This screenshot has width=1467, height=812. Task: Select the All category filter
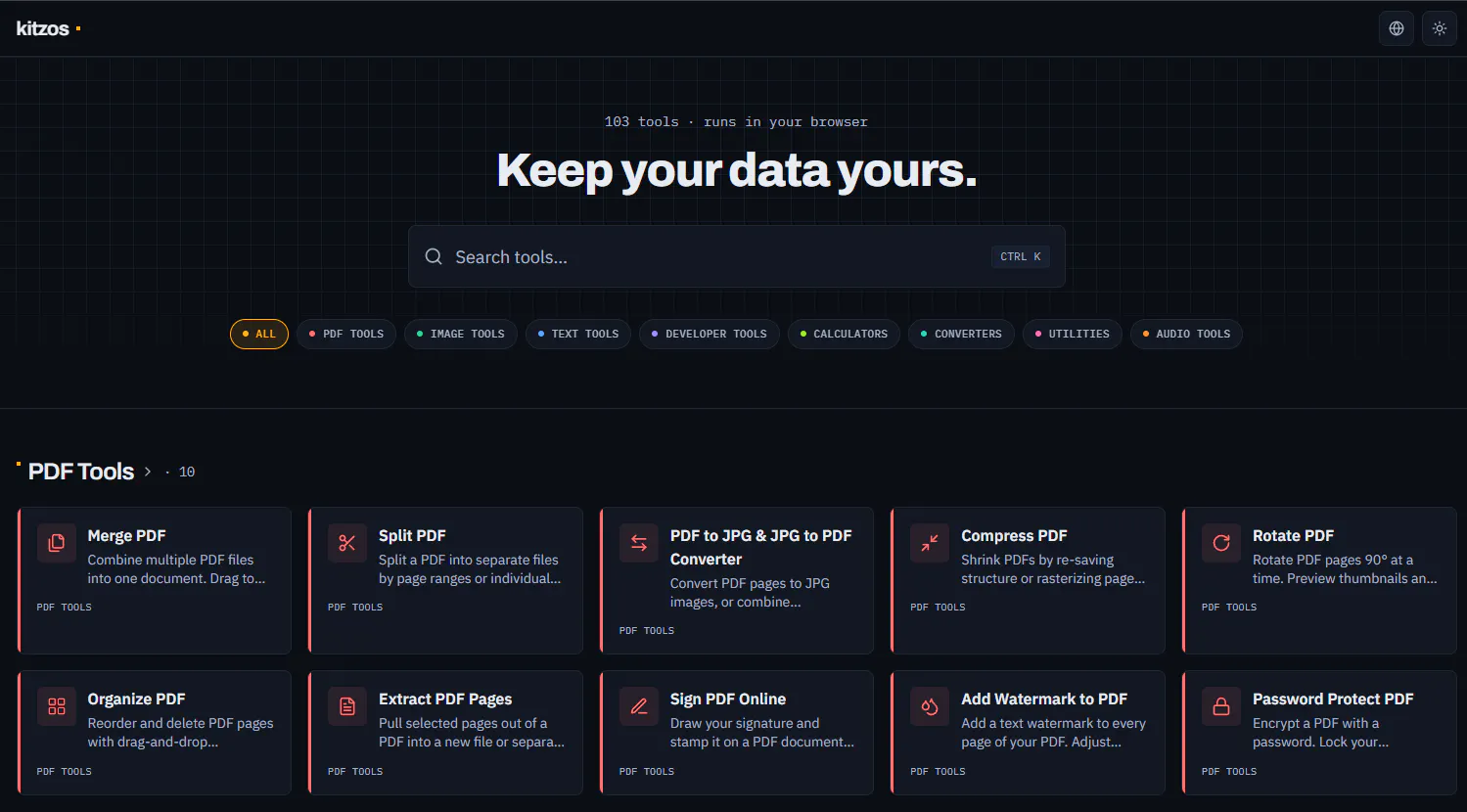[259, 334]
